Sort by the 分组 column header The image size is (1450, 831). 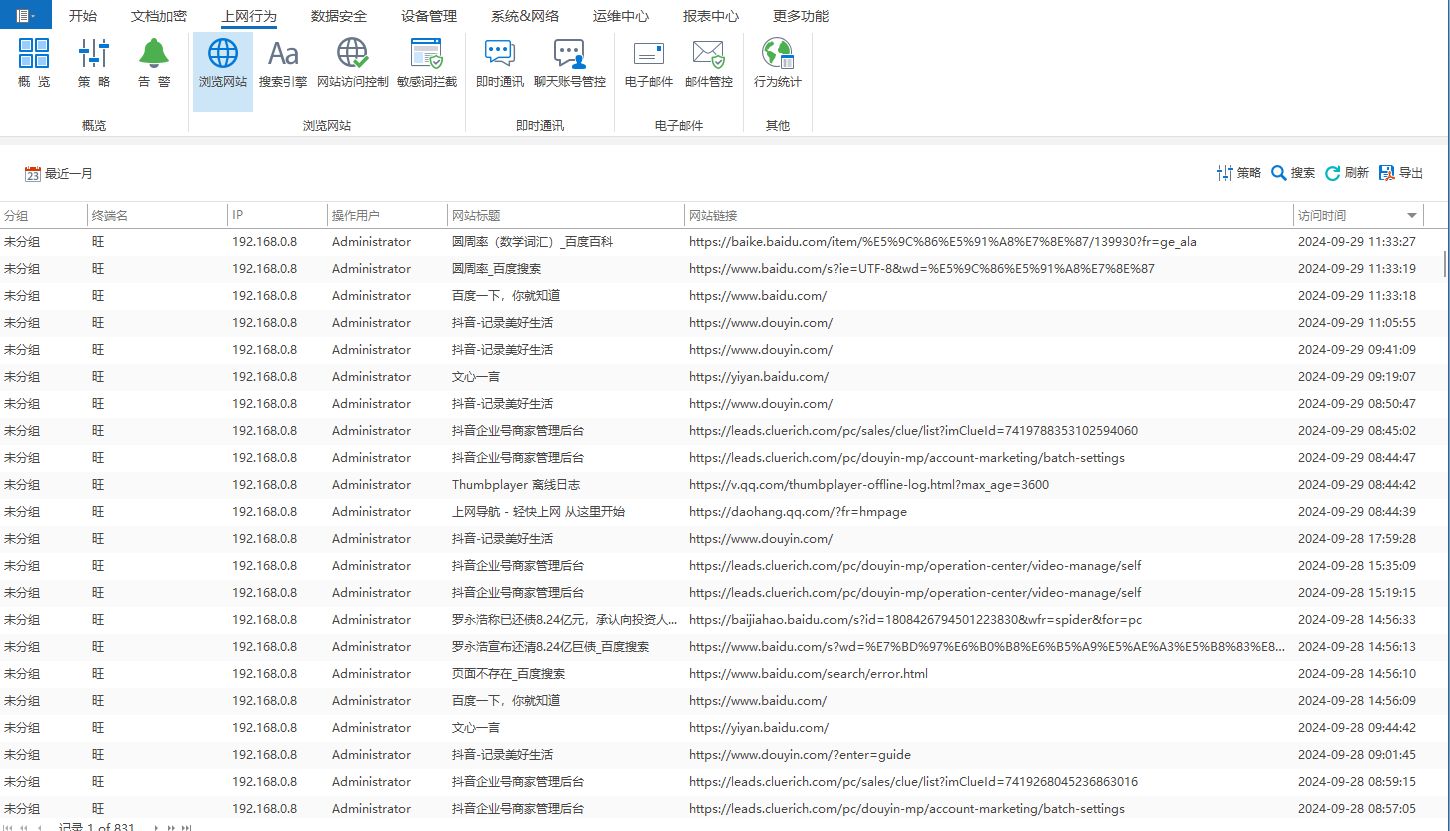click(43, 215)
